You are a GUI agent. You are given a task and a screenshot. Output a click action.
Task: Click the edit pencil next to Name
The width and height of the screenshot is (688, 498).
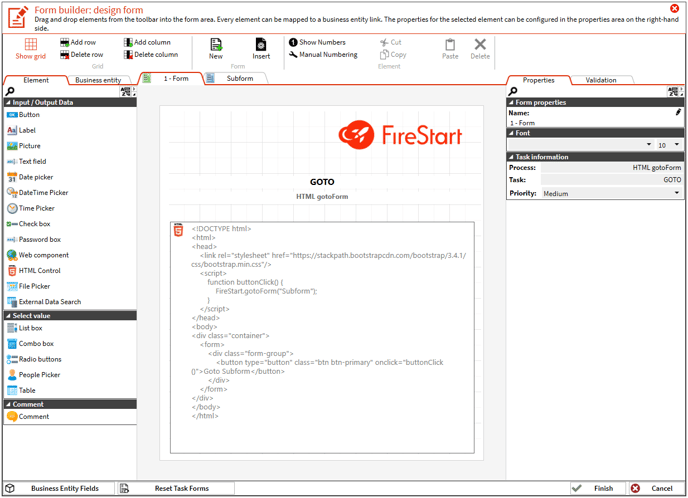pyautogui.click(x=678, y=112)
